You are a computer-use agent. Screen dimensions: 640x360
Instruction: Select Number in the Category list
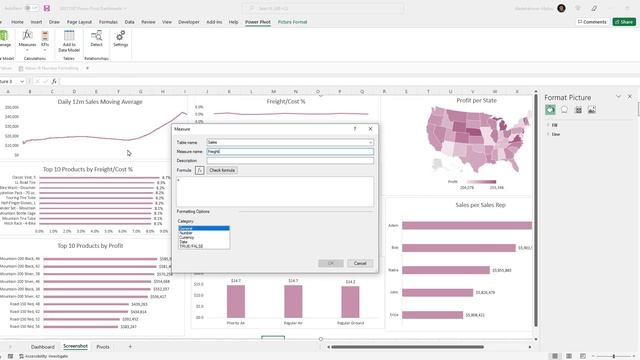pyautogui.click(x=204, y=233)
